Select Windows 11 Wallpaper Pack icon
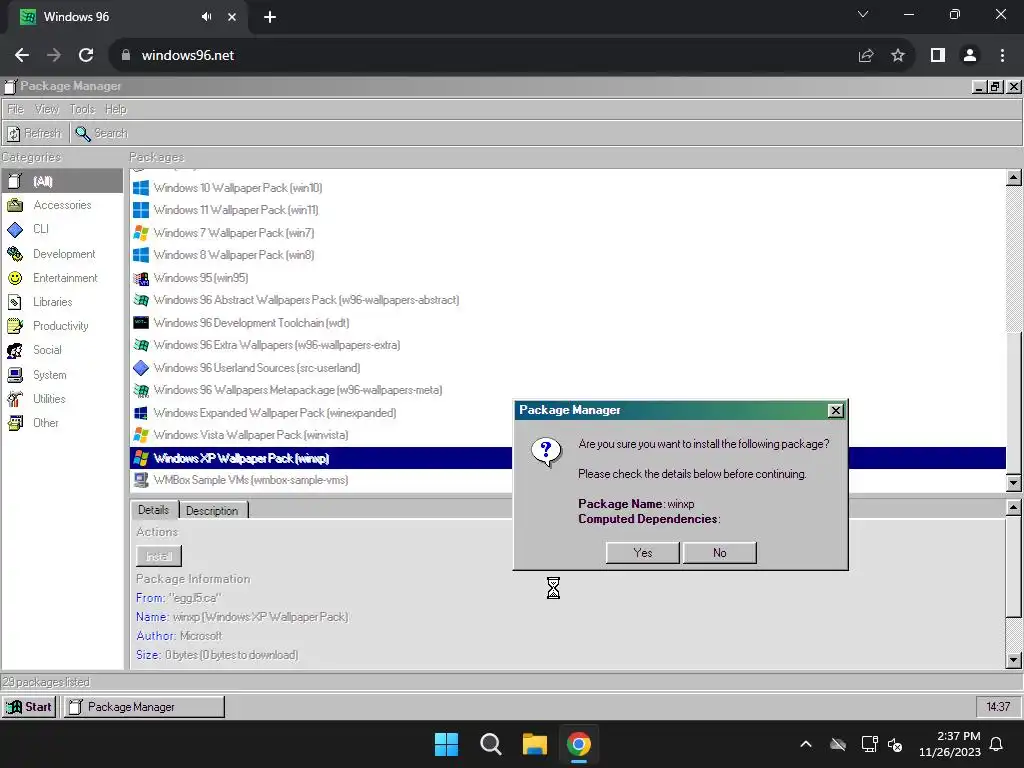This screenshot has height=768, width=1024. click(x=140, y=210)
